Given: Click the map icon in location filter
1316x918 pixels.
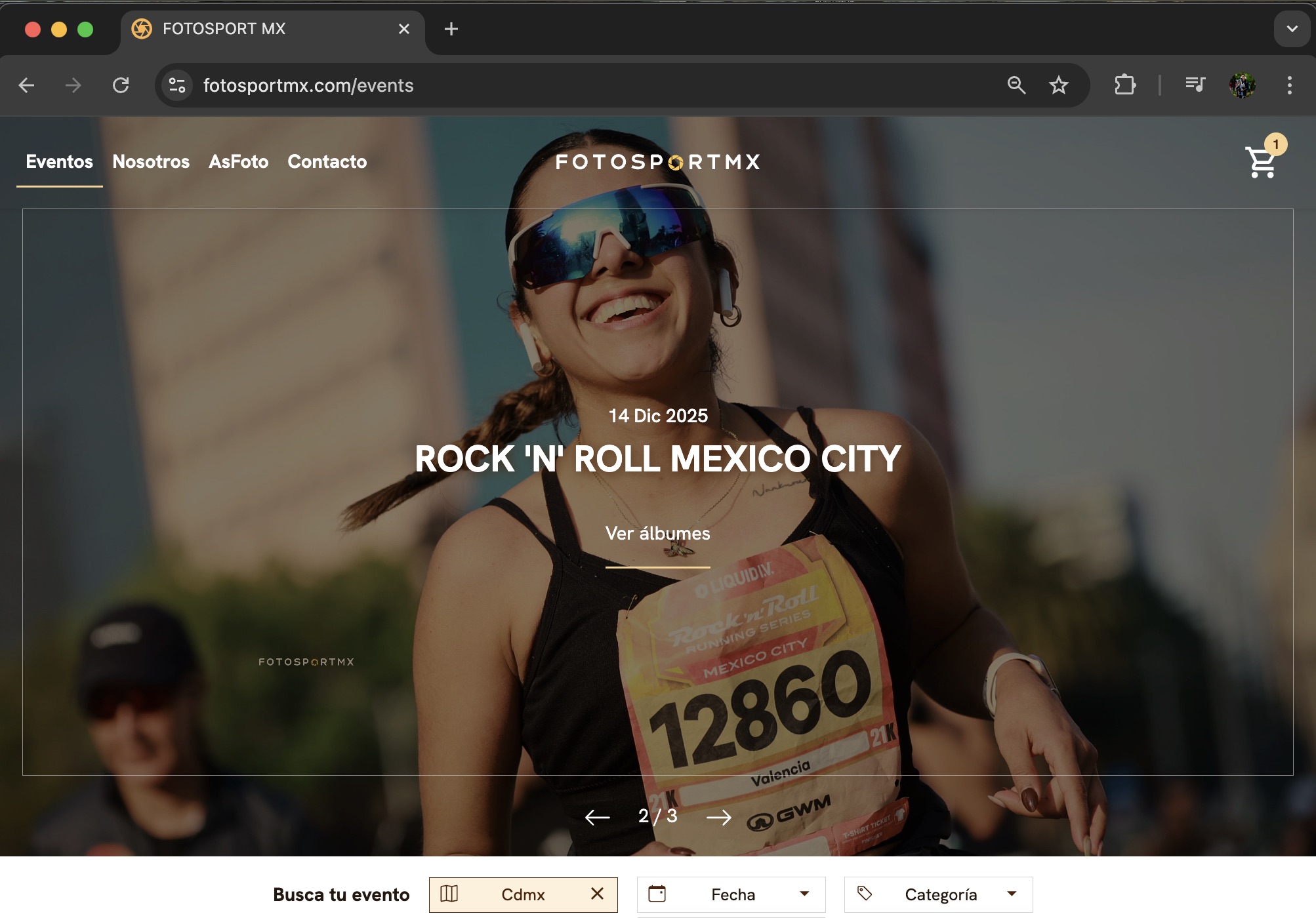Looking at the screenshot, I should 449,894.
